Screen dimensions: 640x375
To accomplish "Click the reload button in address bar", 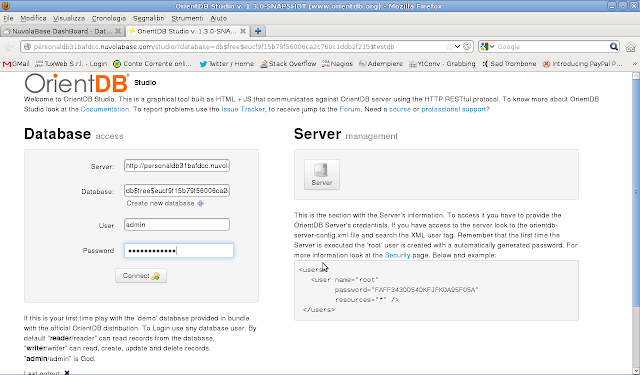I will pyautogui.click(x=467, y=47).
